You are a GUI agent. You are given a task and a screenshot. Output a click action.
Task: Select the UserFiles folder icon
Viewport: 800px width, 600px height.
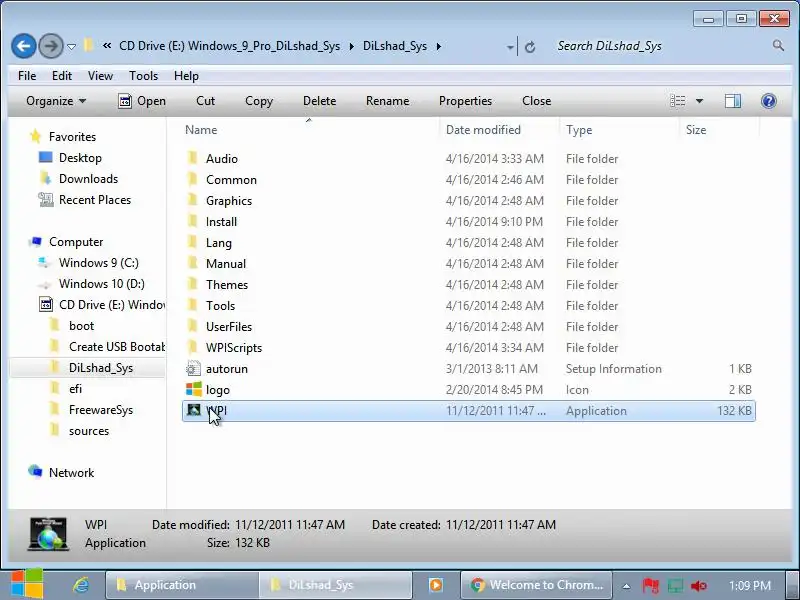(x=193, y=326)
